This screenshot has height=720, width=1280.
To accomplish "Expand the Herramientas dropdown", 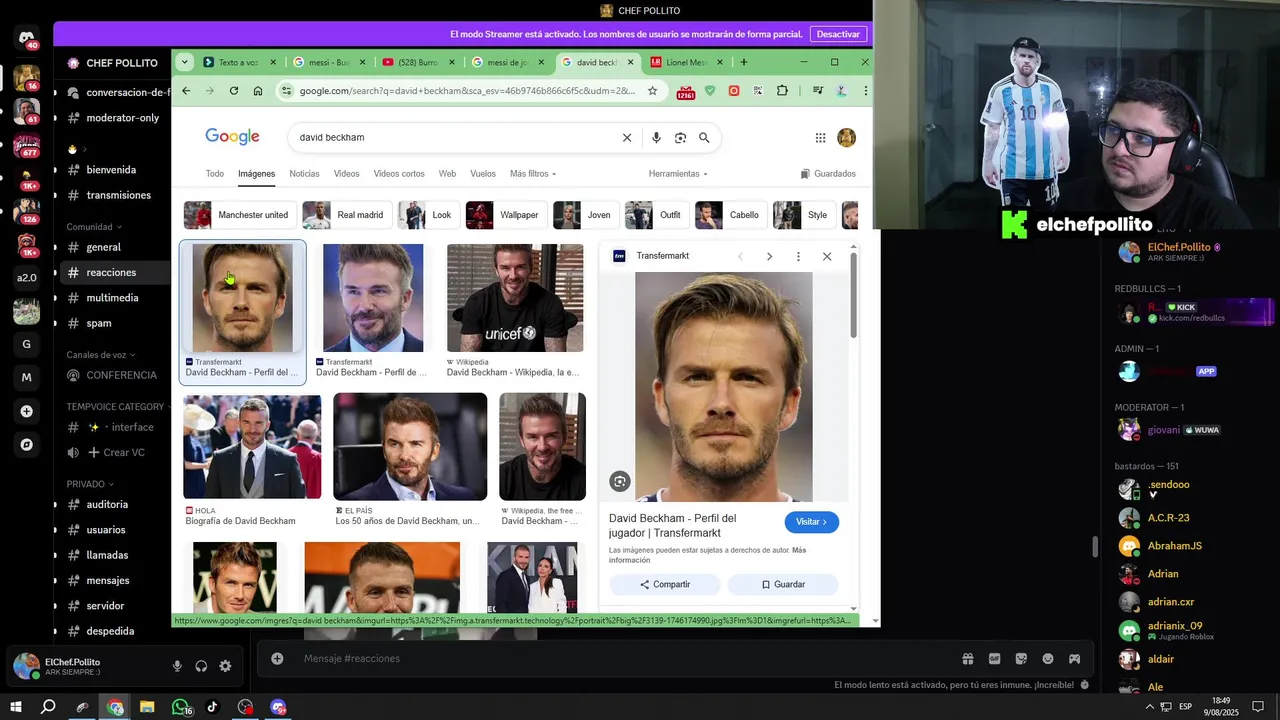I will click(x=678, y=174).
